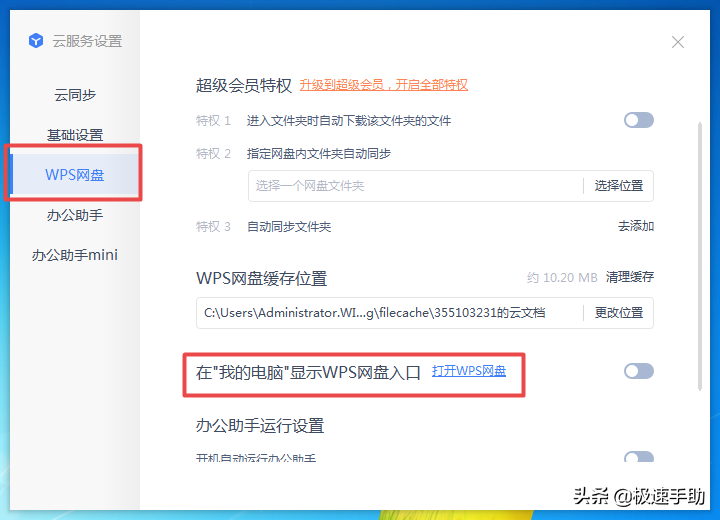The width and height of the screenshot is (720, 520).
Task: Click the 超级会员特权 heading
Action: click(x=244, y=85)
